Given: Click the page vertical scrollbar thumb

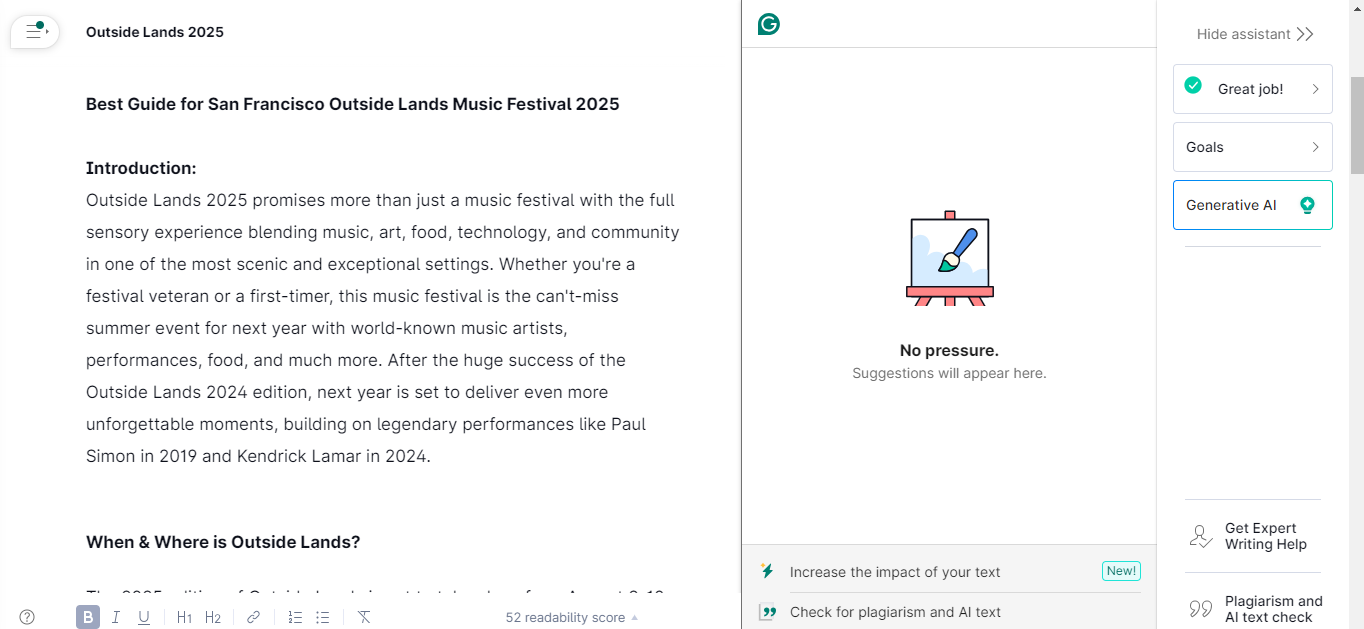Looking at the screenshot, I should (1356, 125).
